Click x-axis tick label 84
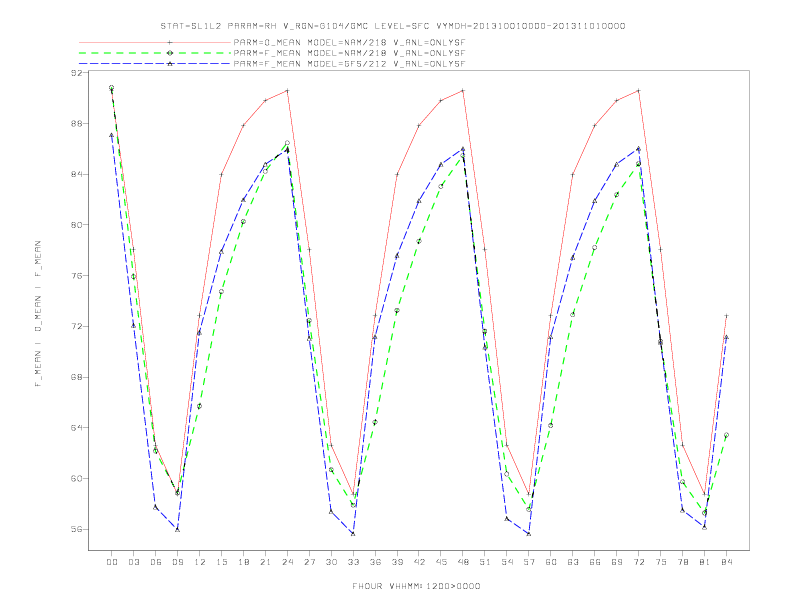792x612 pixels. pos(727,562)
